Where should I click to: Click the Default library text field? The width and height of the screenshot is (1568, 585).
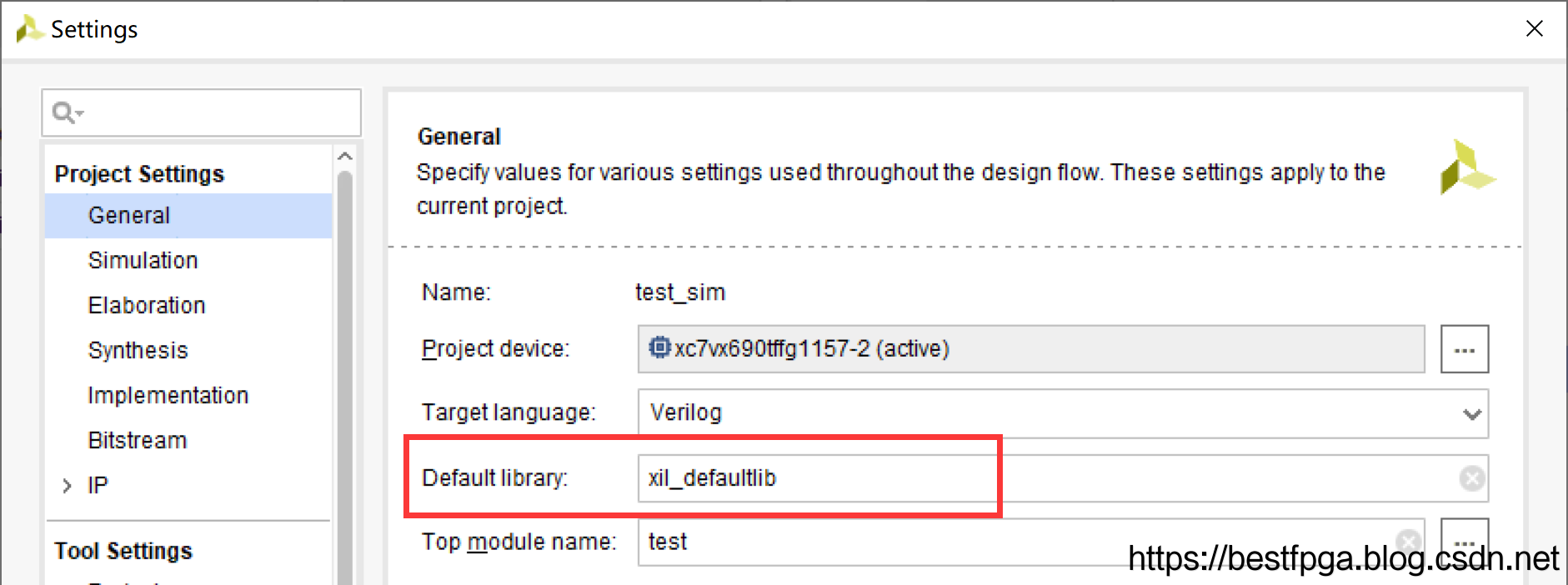pyautogui.click(x=1063, y=478)
